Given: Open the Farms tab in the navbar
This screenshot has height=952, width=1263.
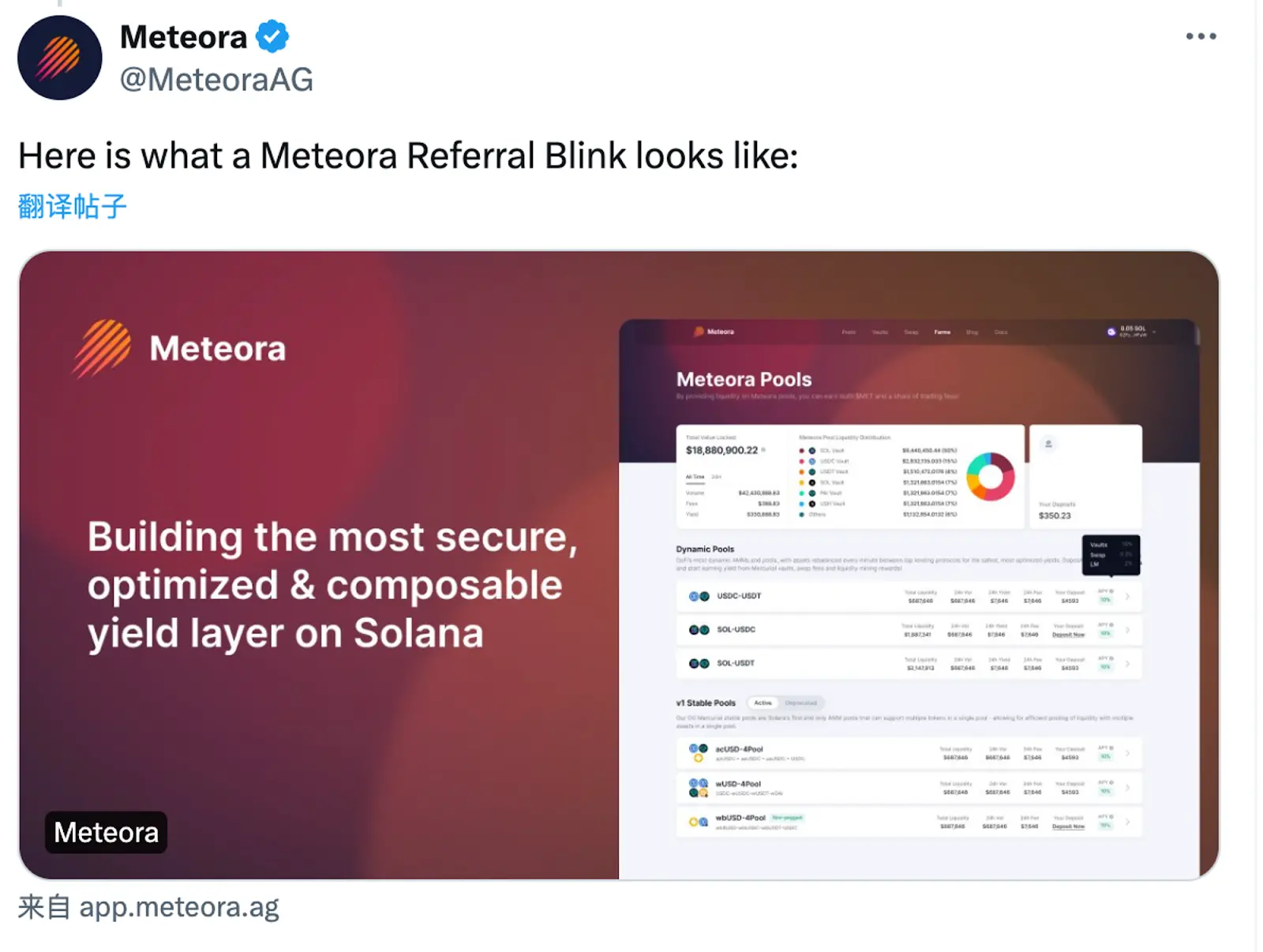Looking at the screenshot, I should tap(942, 332).
